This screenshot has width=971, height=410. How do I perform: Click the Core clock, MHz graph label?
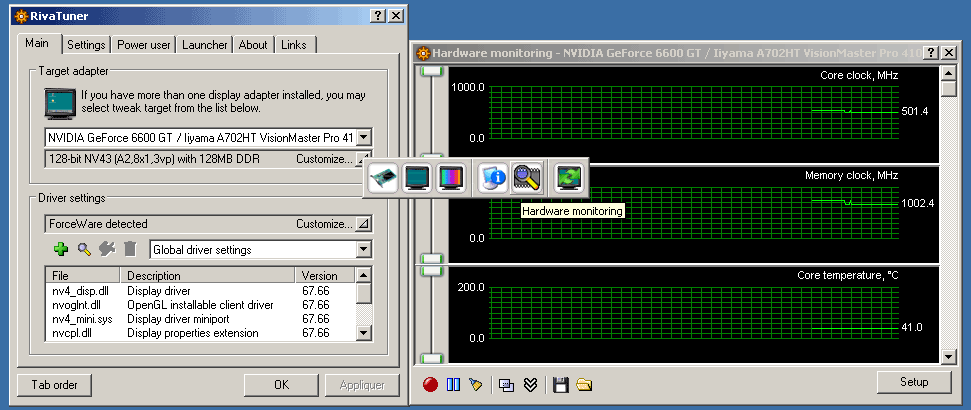coord(859,76)
